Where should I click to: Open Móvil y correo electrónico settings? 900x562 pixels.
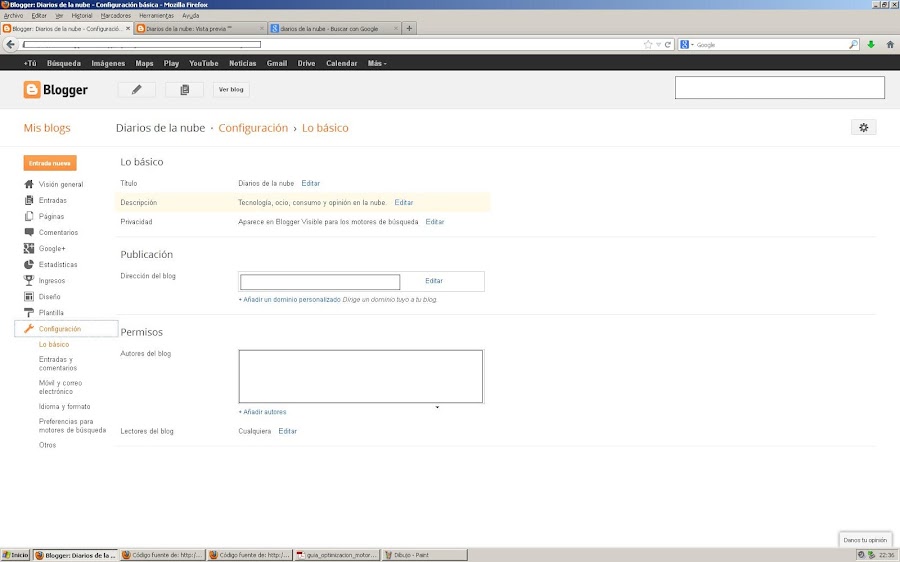60,387
